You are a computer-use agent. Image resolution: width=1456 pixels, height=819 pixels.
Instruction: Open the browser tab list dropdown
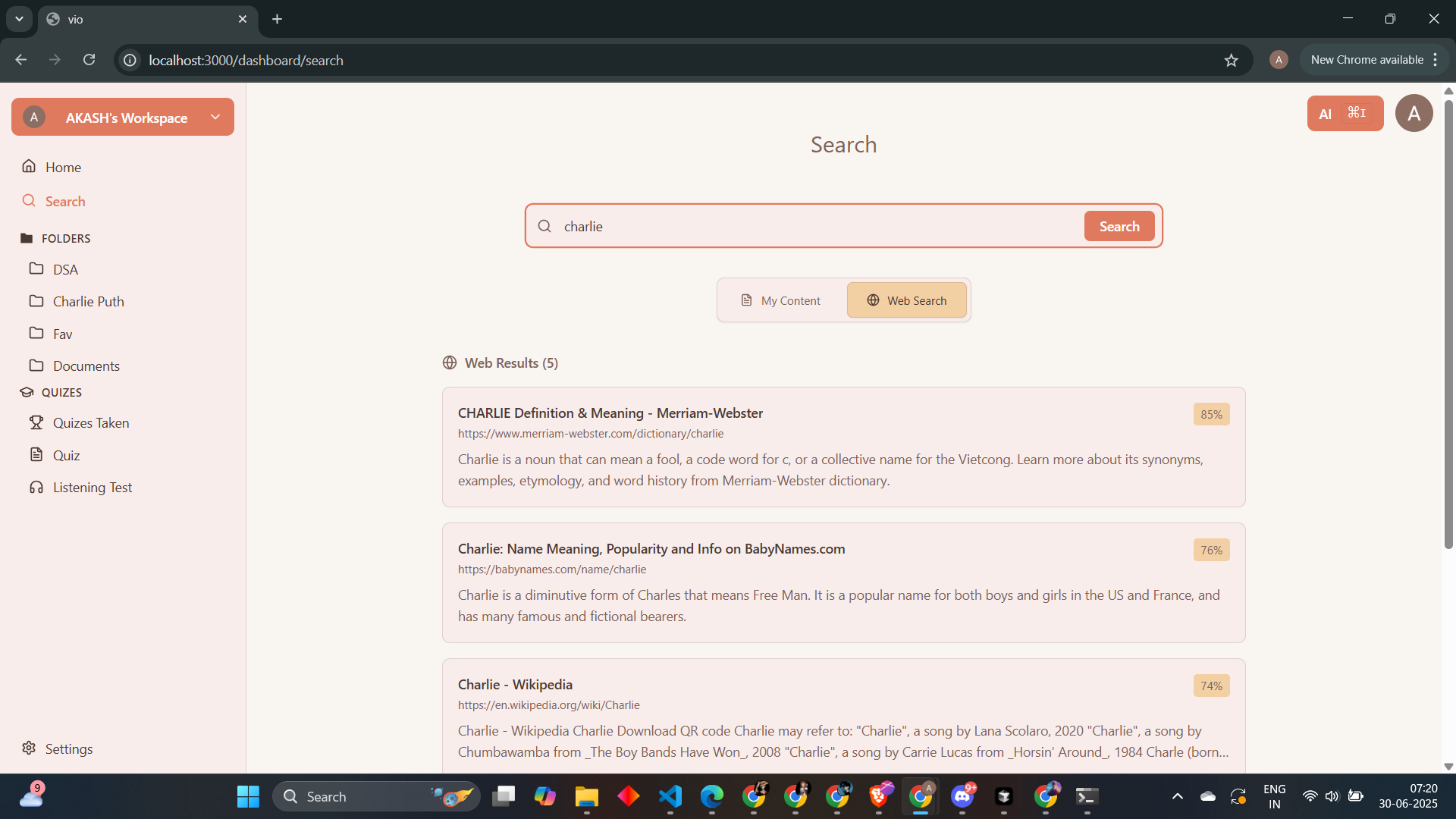tap(19, 19)
